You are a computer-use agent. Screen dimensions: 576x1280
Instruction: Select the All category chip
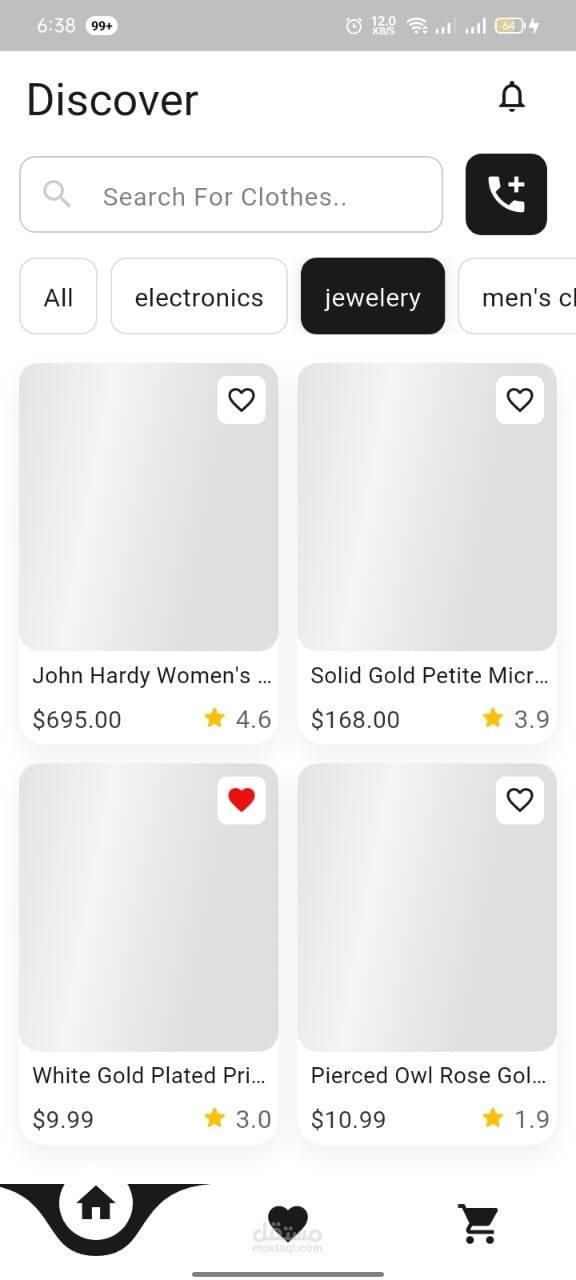click(58, 297)
